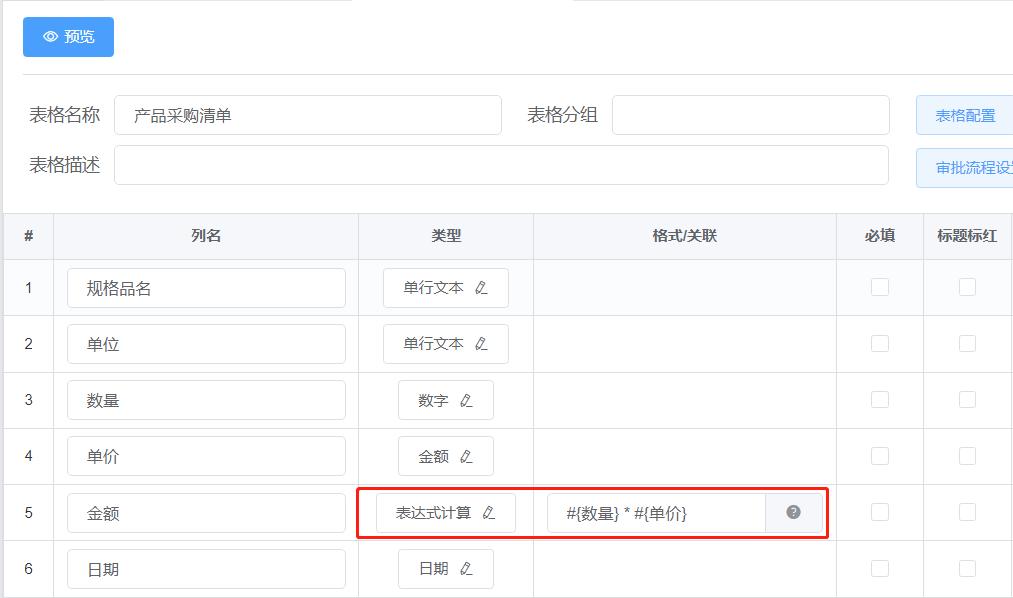Click the eye icon inside the 预览 button
Viewport: 1013px width, 598px height.
tap(51, 36)
